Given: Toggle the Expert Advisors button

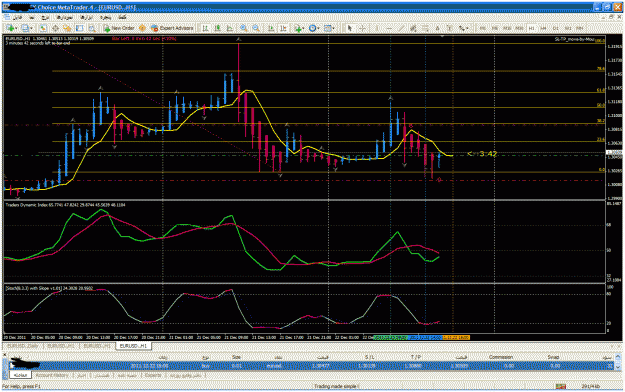Looking at the screenshot, I should click(172, 28).
